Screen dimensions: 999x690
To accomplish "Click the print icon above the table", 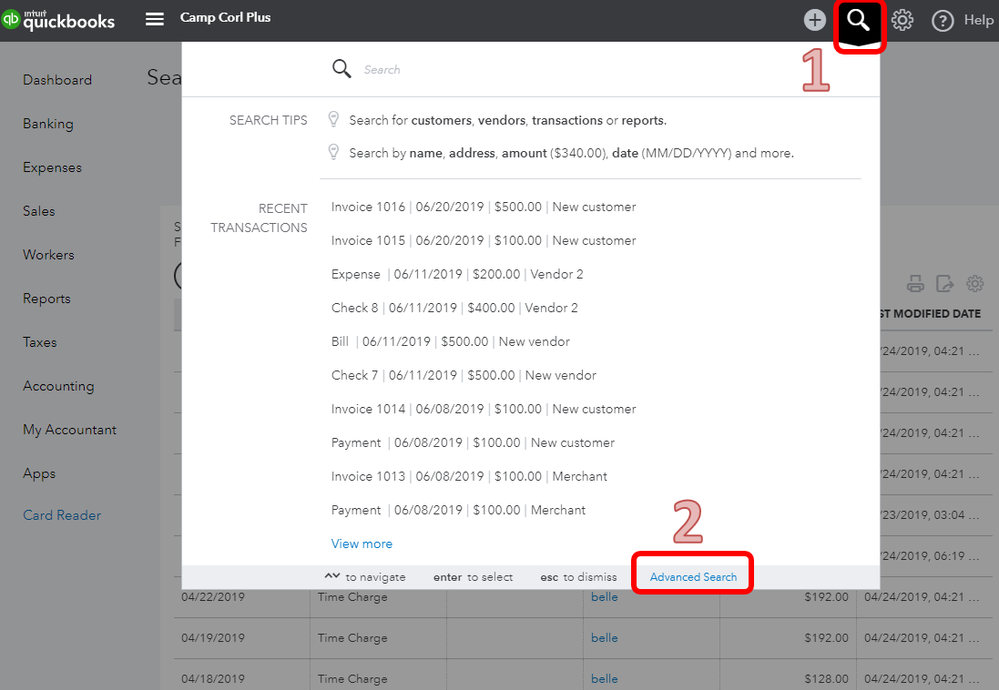I will click(x=915, y=284).
